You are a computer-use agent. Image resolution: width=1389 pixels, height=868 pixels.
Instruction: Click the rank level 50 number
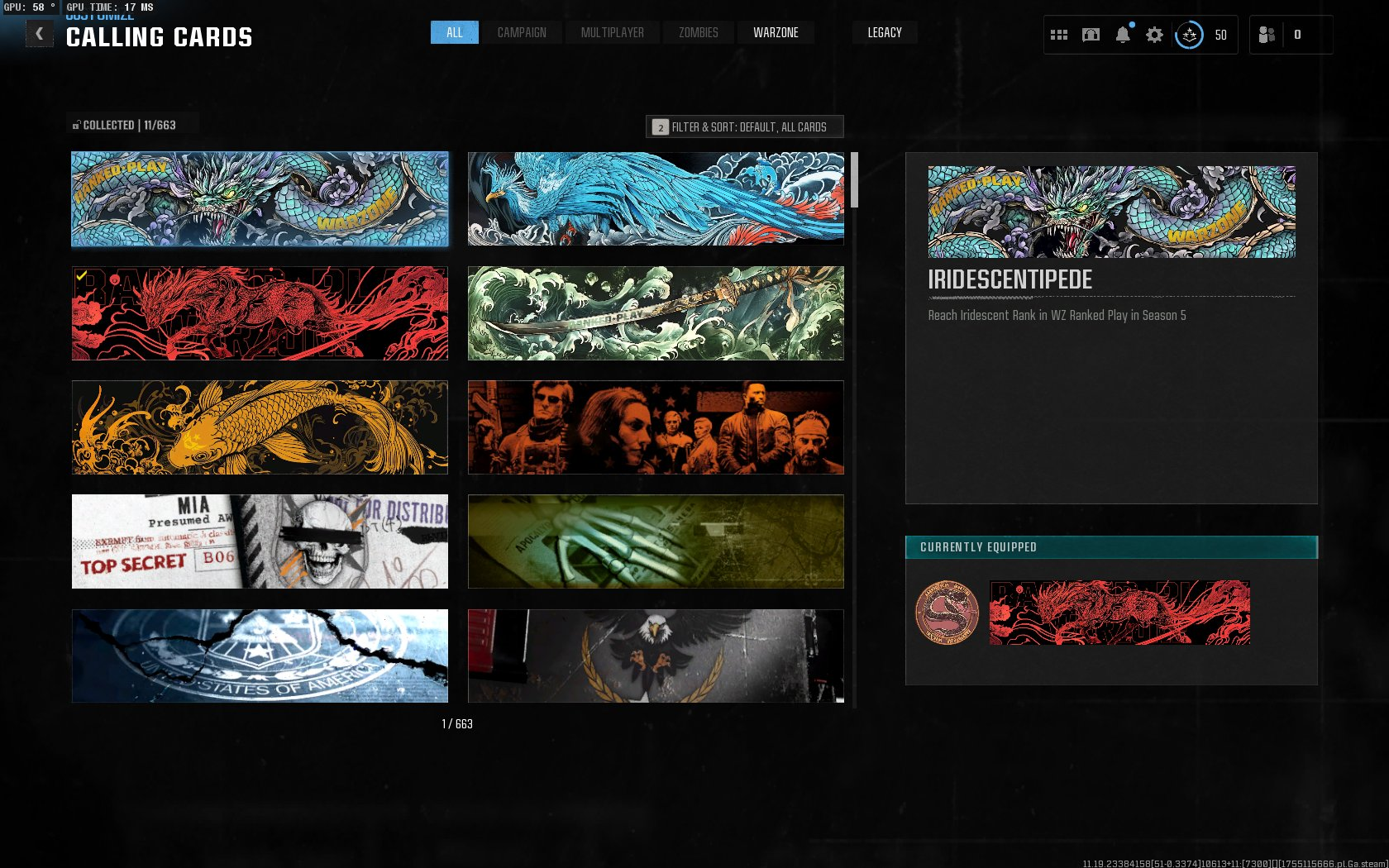(1220, 35)
